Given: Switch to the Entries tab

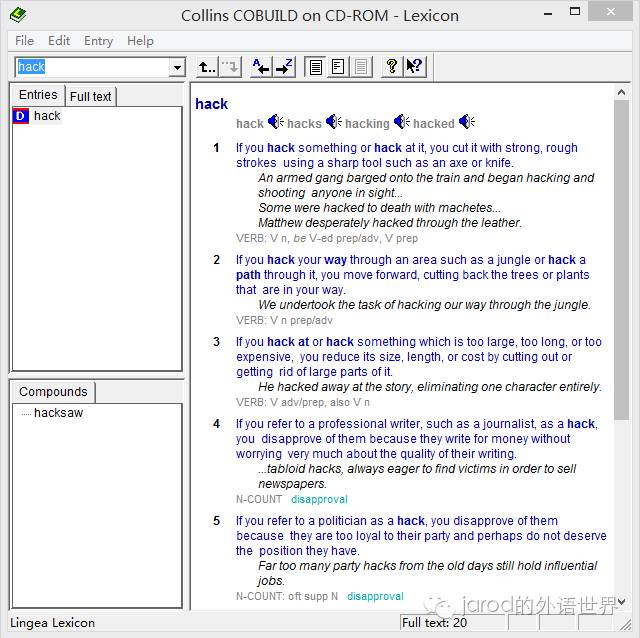Looking at the screenshot, I should coord(38,95).
